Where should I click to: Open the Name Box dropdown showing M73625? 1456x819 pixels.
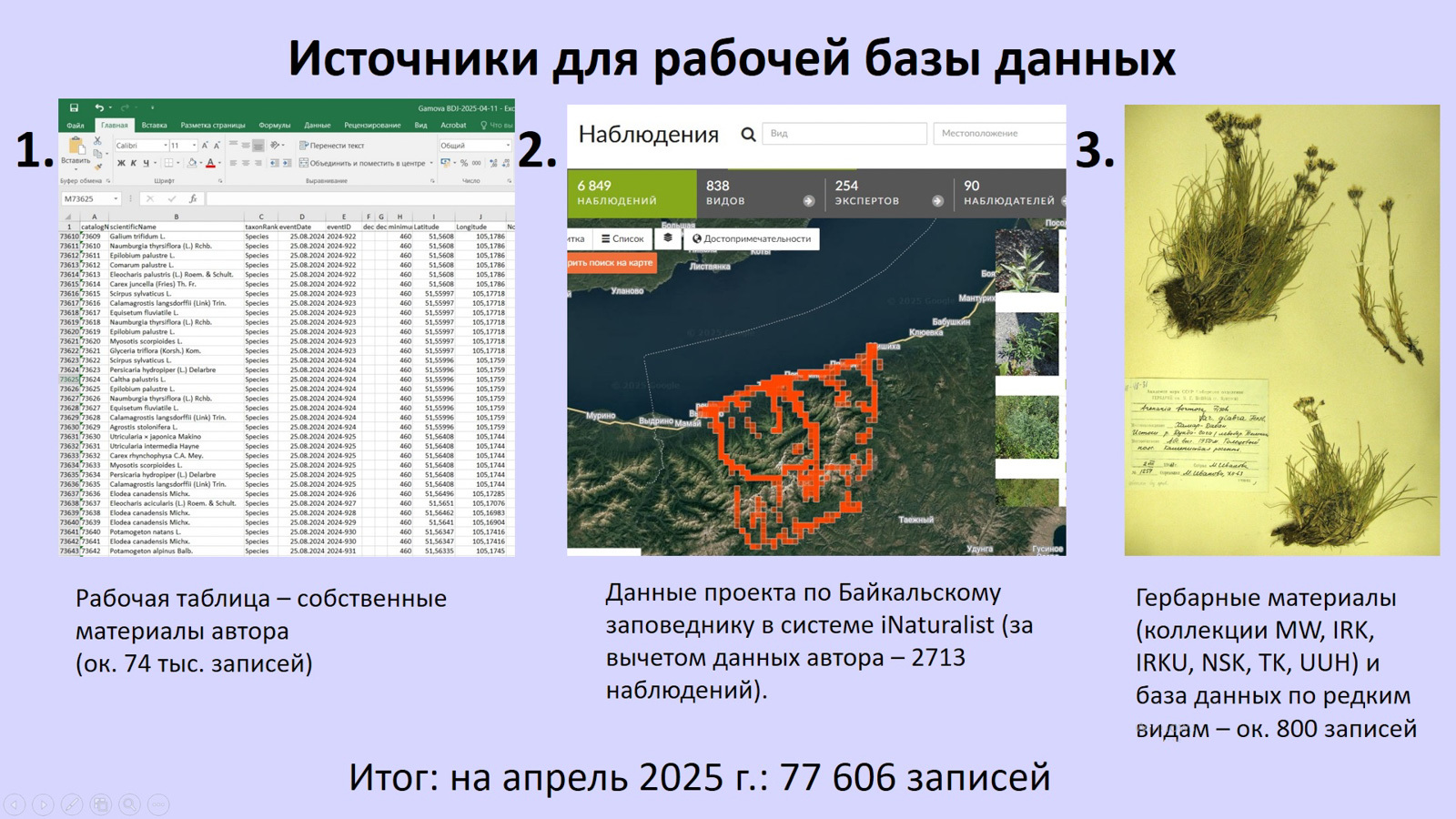[116, 198]
